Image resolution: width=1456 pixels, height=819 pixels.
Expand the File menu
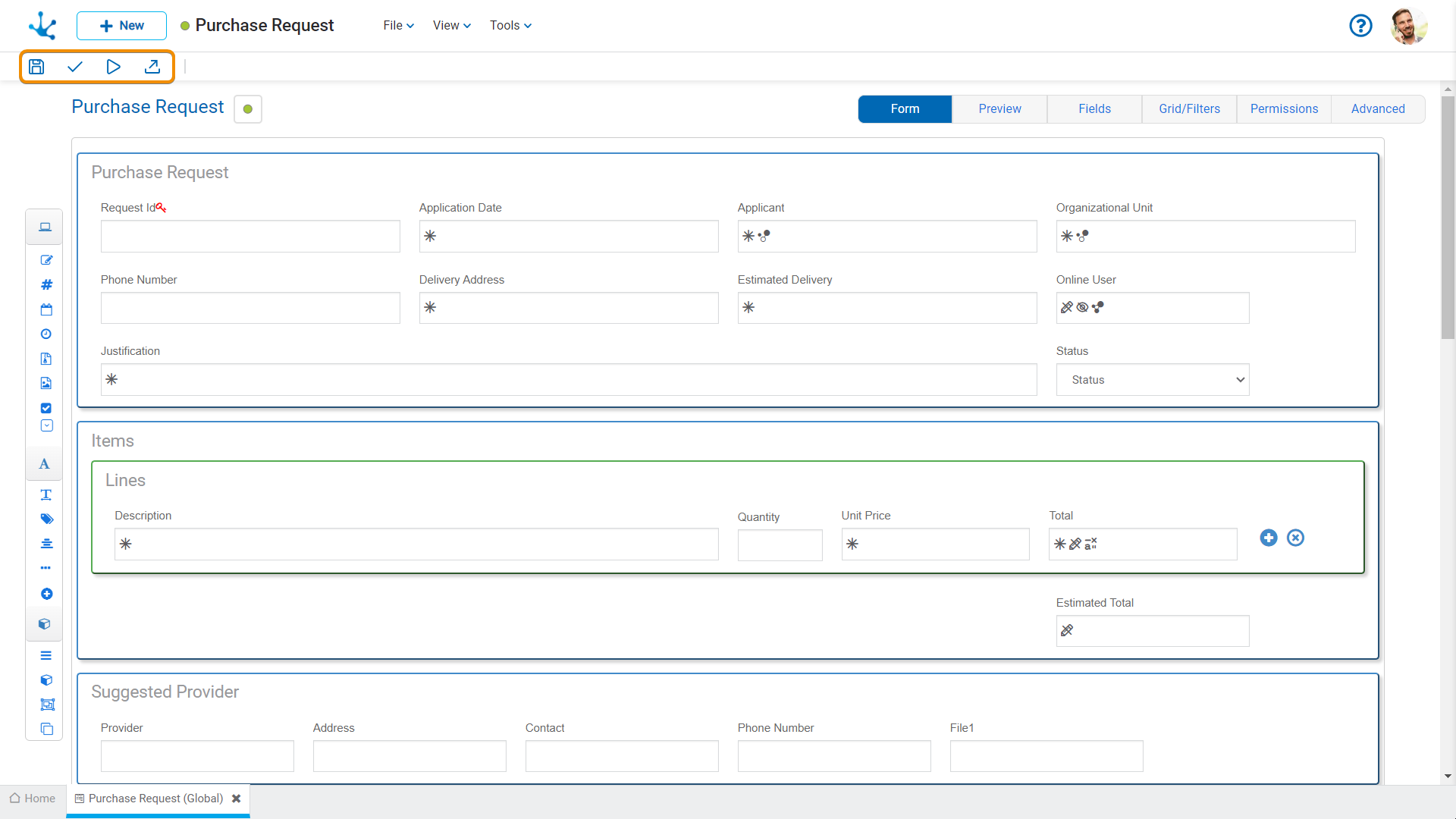click(x=397, y=25)
